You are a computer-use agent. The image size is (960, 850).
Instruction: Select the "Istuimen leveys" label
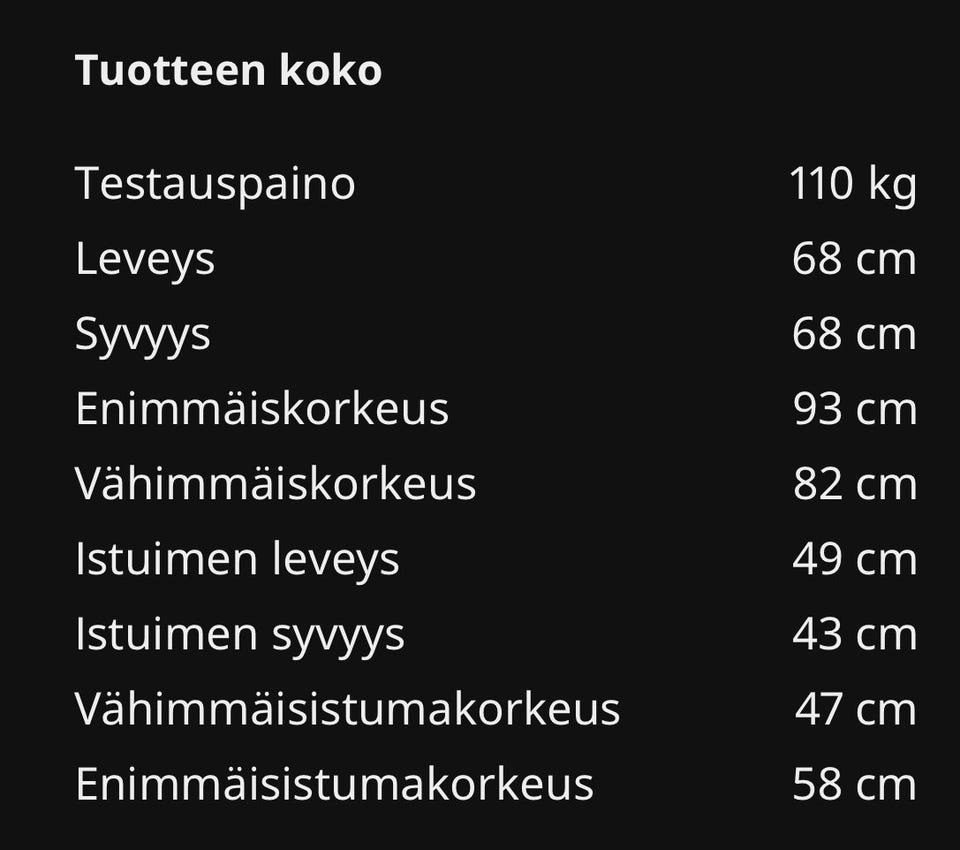[x=237, y=559]
